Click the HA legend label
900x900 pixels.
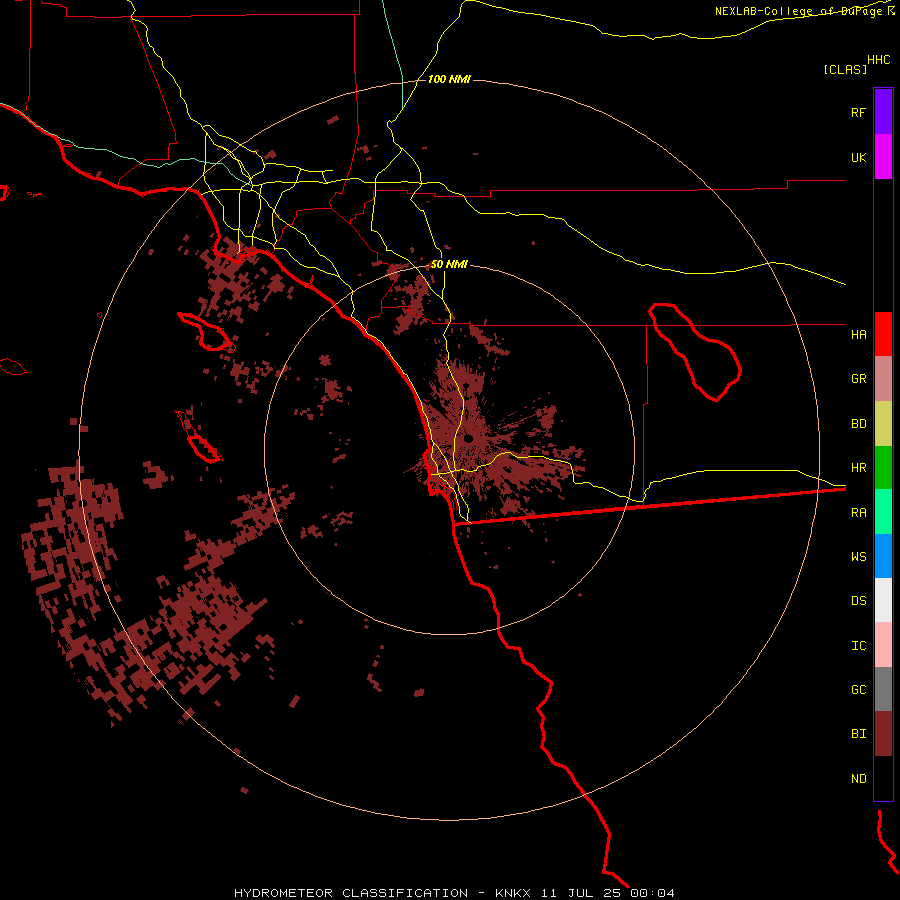858,334
